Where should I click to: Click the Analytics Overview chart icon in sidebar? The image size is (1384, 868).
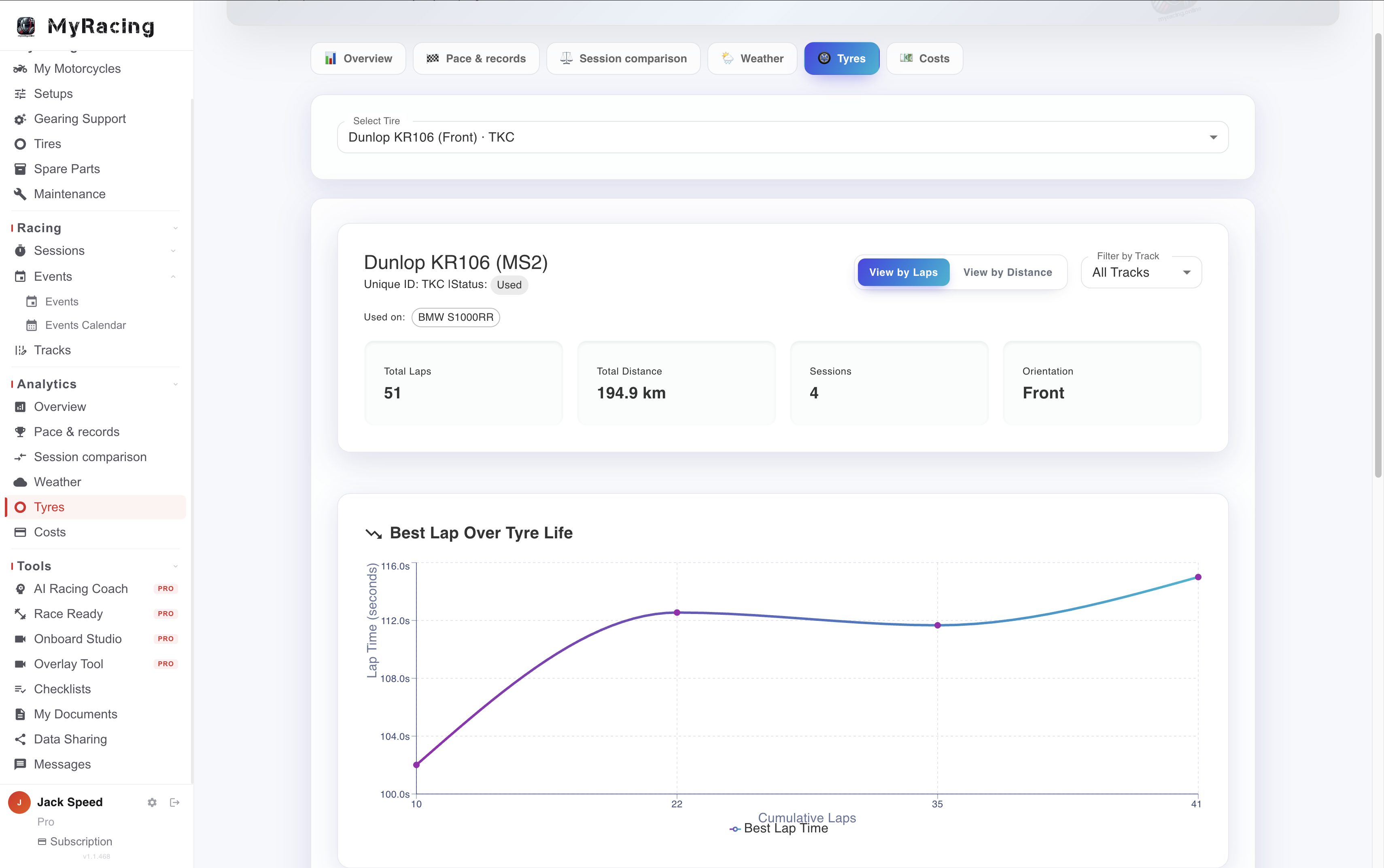(x=20, y=407)
